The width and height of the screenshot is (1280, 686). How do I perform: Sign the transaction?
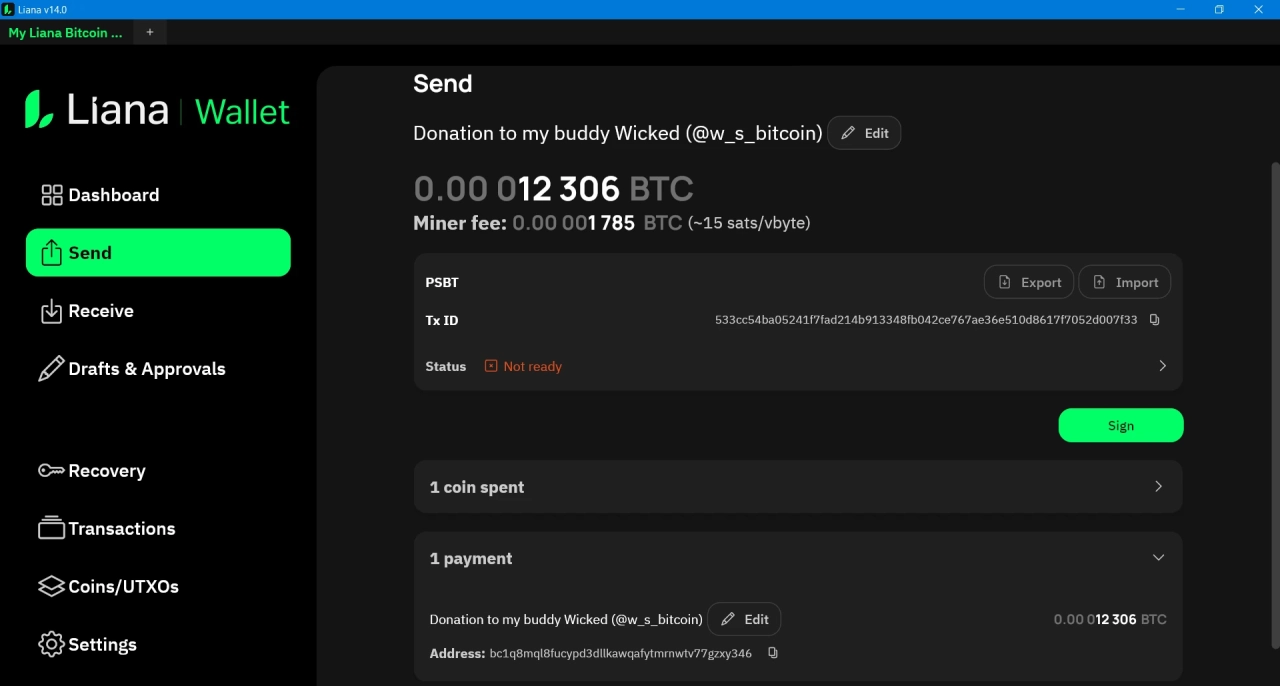(x=1121, y=425)
